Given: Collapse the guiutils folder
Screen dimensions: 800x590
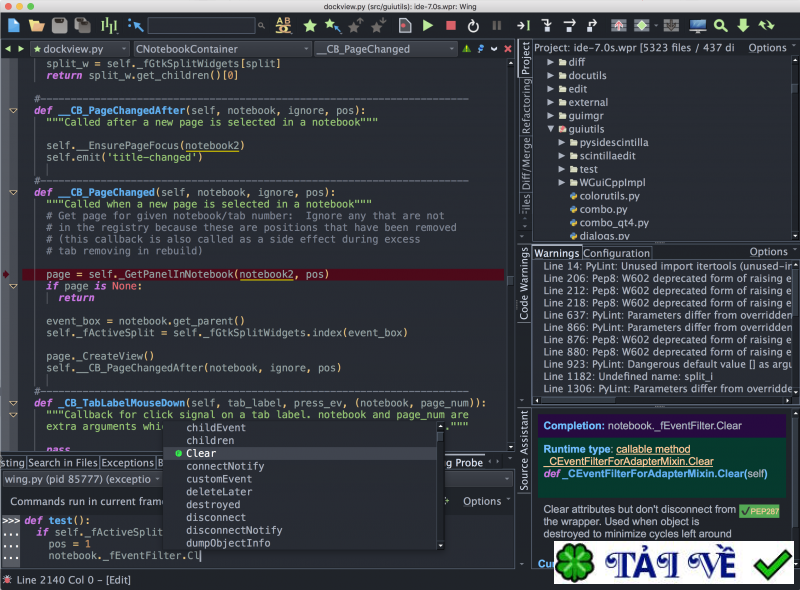Looking at the screenshot, I should (550, 129).
